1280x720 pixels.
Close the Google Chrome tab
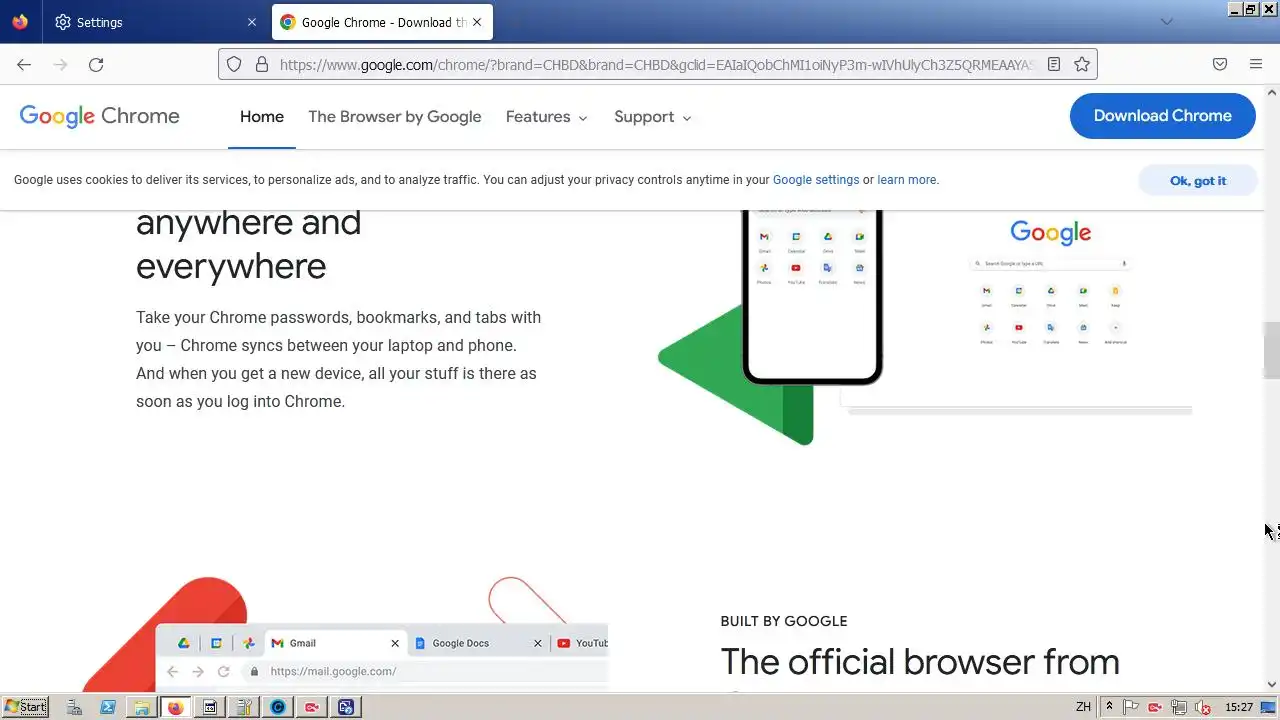click(x=477, y=22)
